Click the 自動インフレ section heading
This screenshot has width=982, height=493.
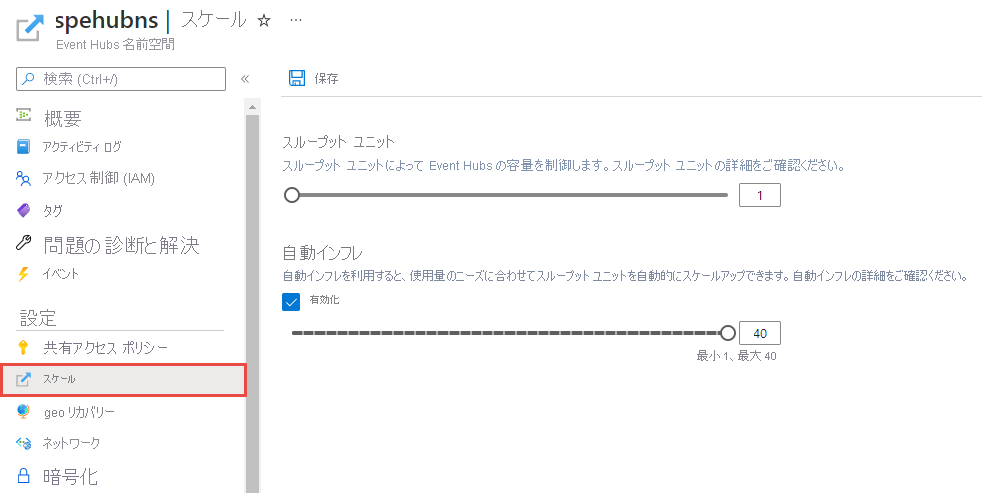(323, 253)
